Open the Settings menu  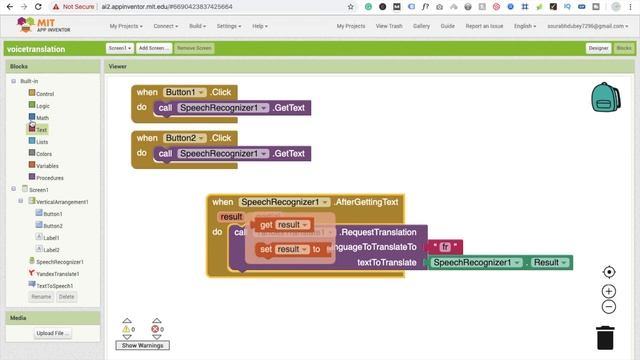click(x=229, y=26)
